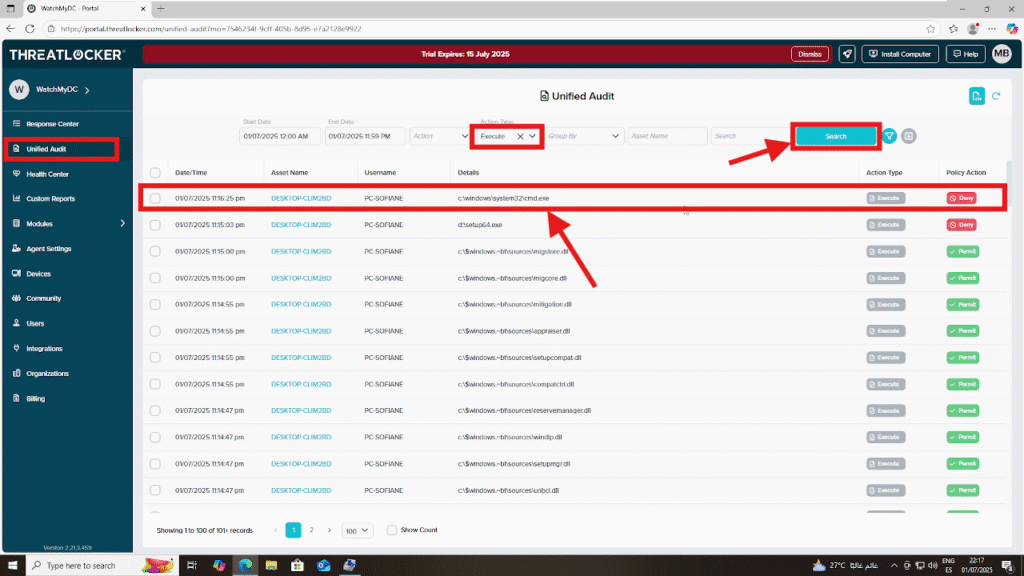Click Execute badge in cmd.exe row
This screenshot has width=1024, height=576.
click(886, 198)
